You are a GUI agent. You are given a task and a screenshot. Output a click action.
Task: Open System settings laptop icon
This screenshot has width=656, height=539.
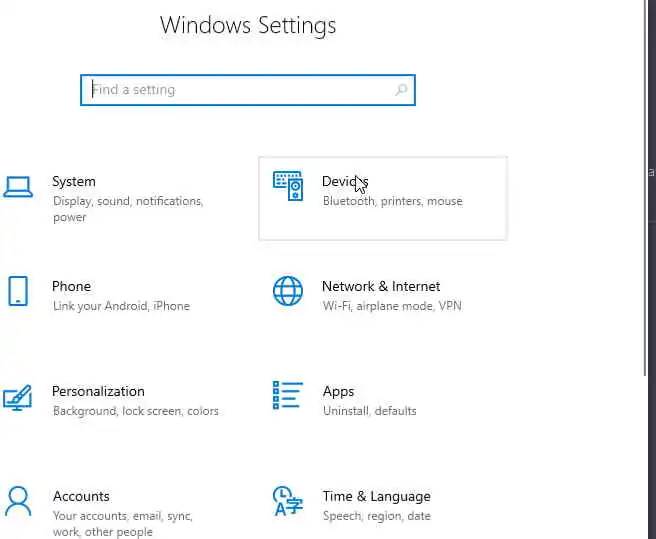click(x=18, y=187)
